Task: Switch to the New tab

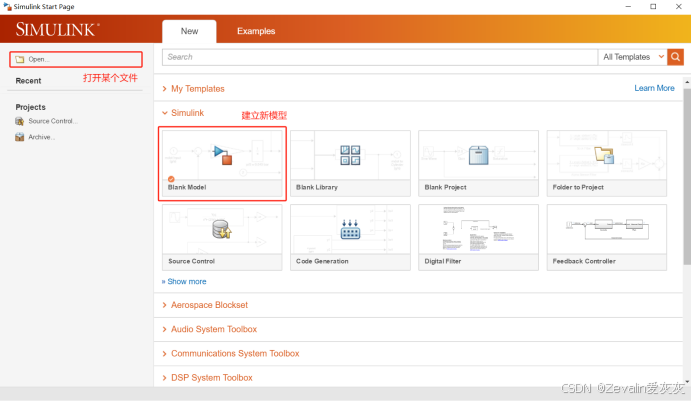Action: [189, 31]
